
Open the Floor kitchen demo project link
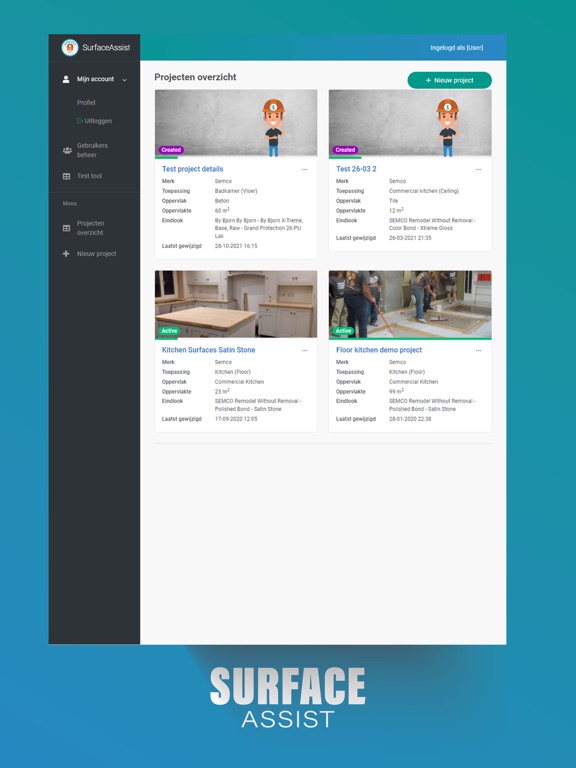tap(379, 350)
